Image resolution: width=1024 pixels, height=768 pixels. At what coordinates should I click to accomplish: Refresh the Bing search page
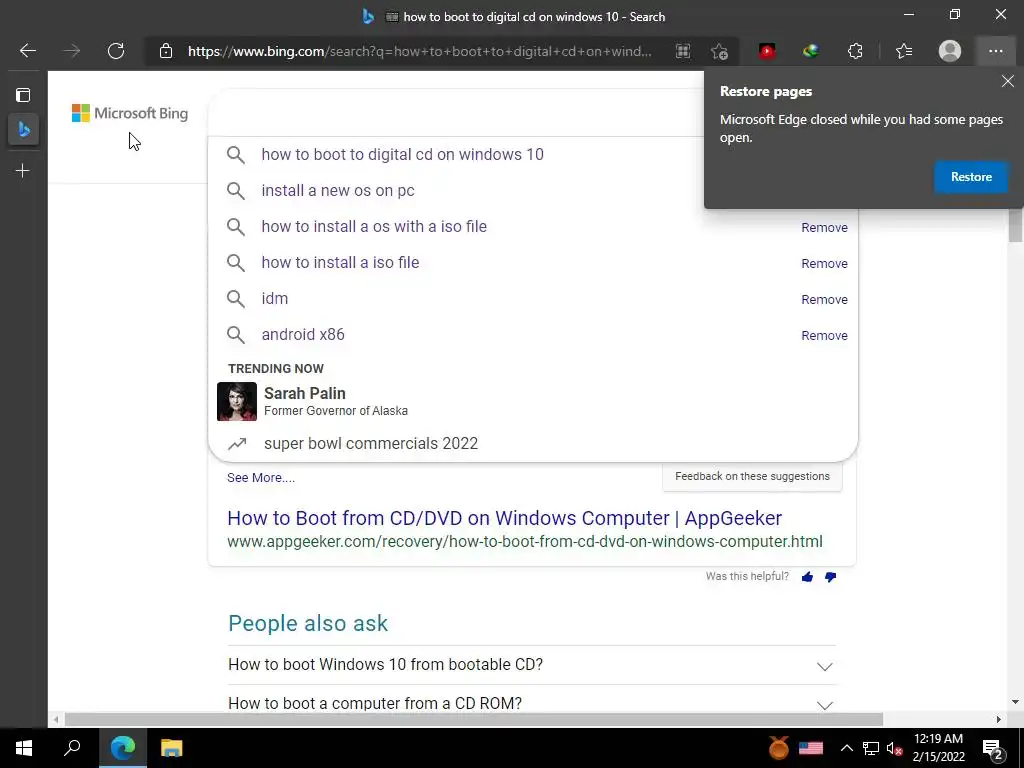pyautogui.click(x=116, y=51)
